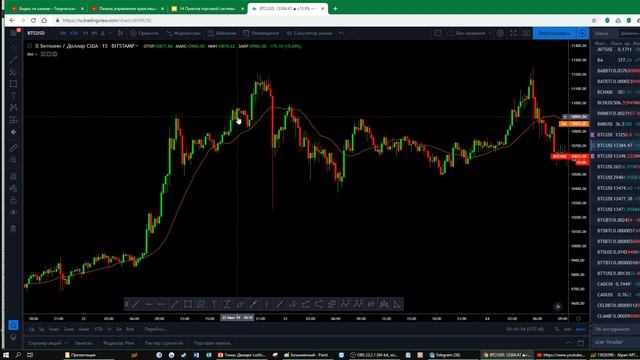Click the scroll-to-latest round button on chart
Viewport: 640px width, 360px height.
point(558,307)
